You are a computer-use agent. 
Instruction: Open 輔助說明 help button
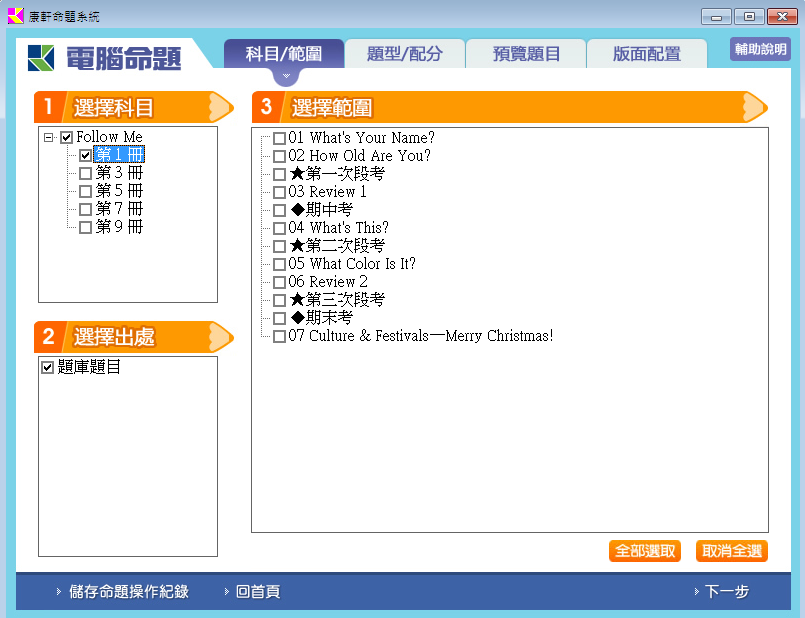click(760, 49)
